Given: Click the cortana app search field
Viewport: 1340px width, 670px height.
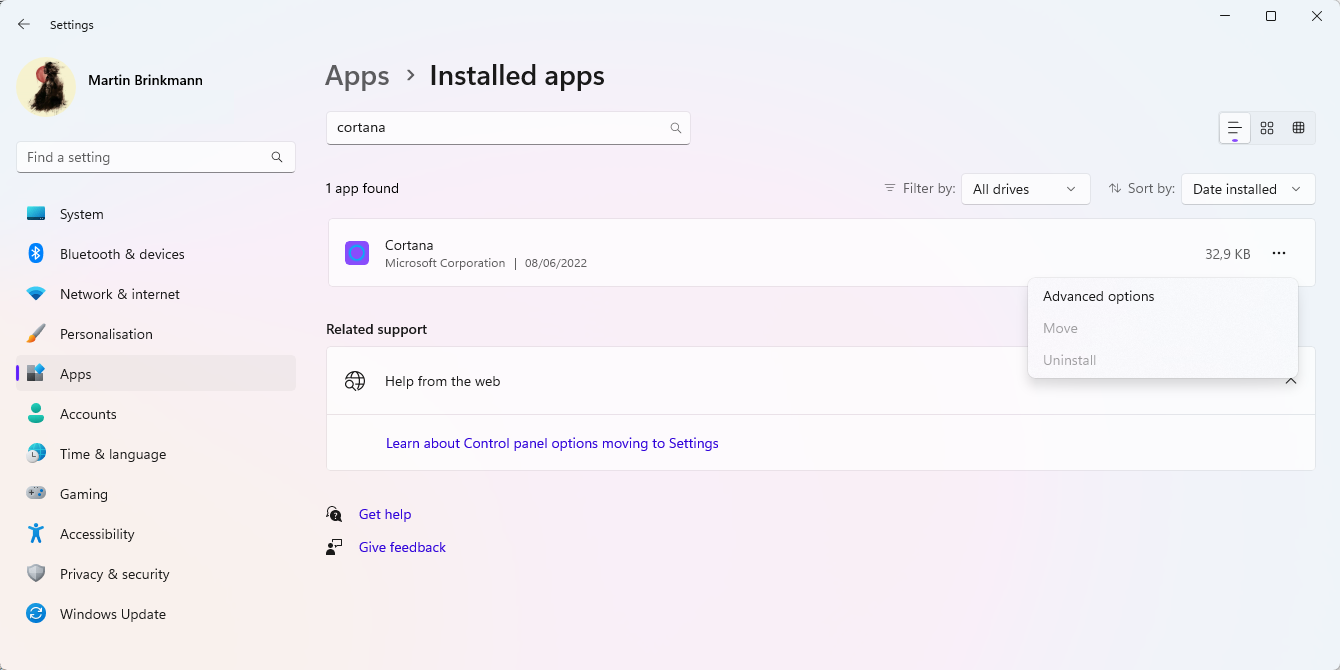Looking at the screenshot, I should (508, 128).
